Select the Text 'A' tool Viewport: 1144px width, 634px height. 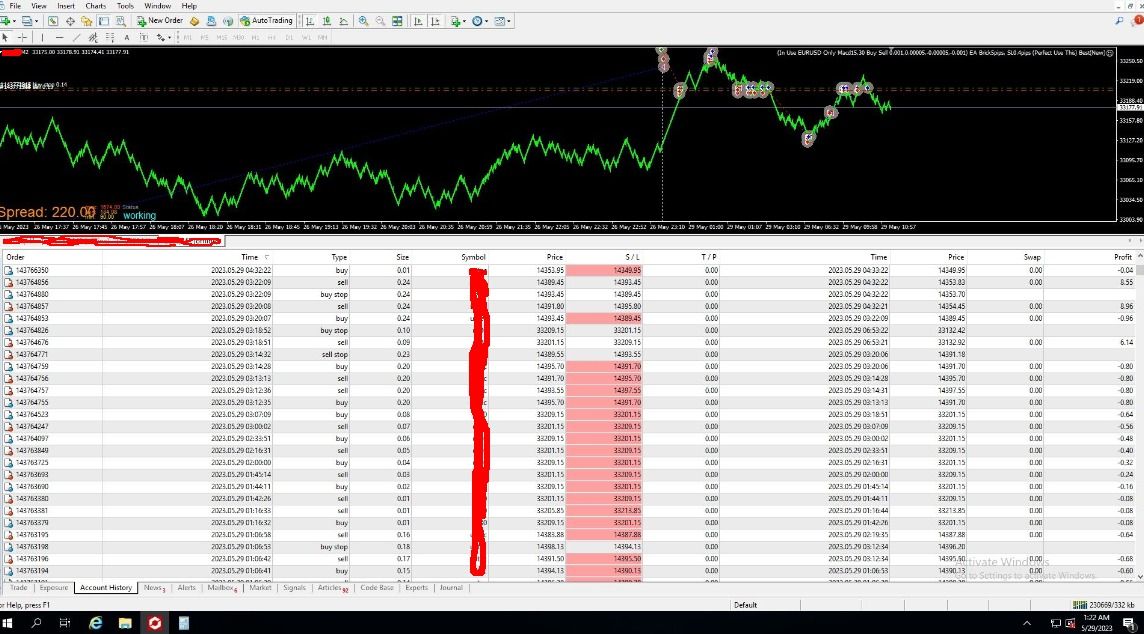tap(127, 37)
